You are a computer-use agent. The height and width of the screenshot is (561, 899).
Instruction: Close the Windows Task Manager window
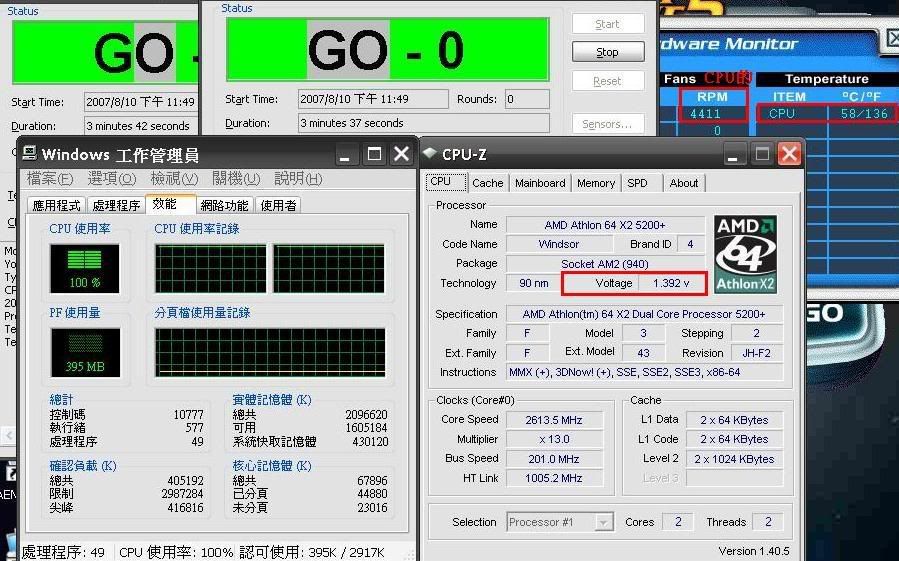click(x=402, y=154)
